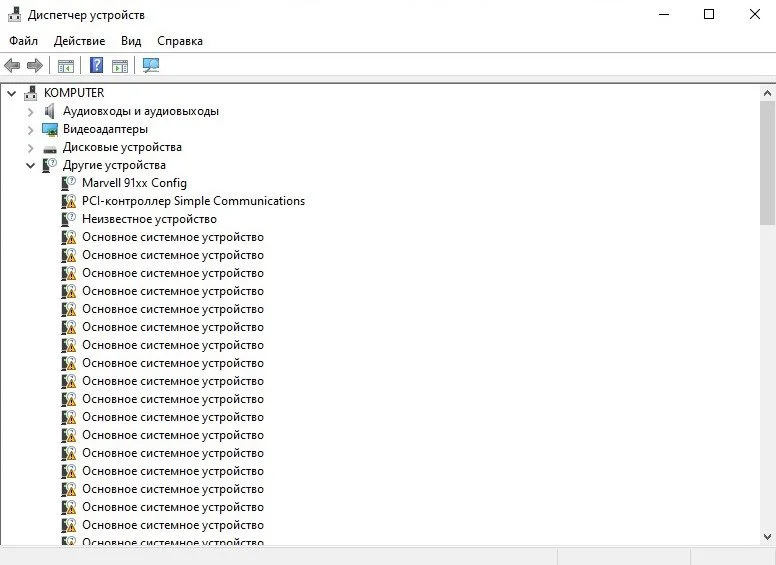Maximize the Device Manager window

(709, 14)
